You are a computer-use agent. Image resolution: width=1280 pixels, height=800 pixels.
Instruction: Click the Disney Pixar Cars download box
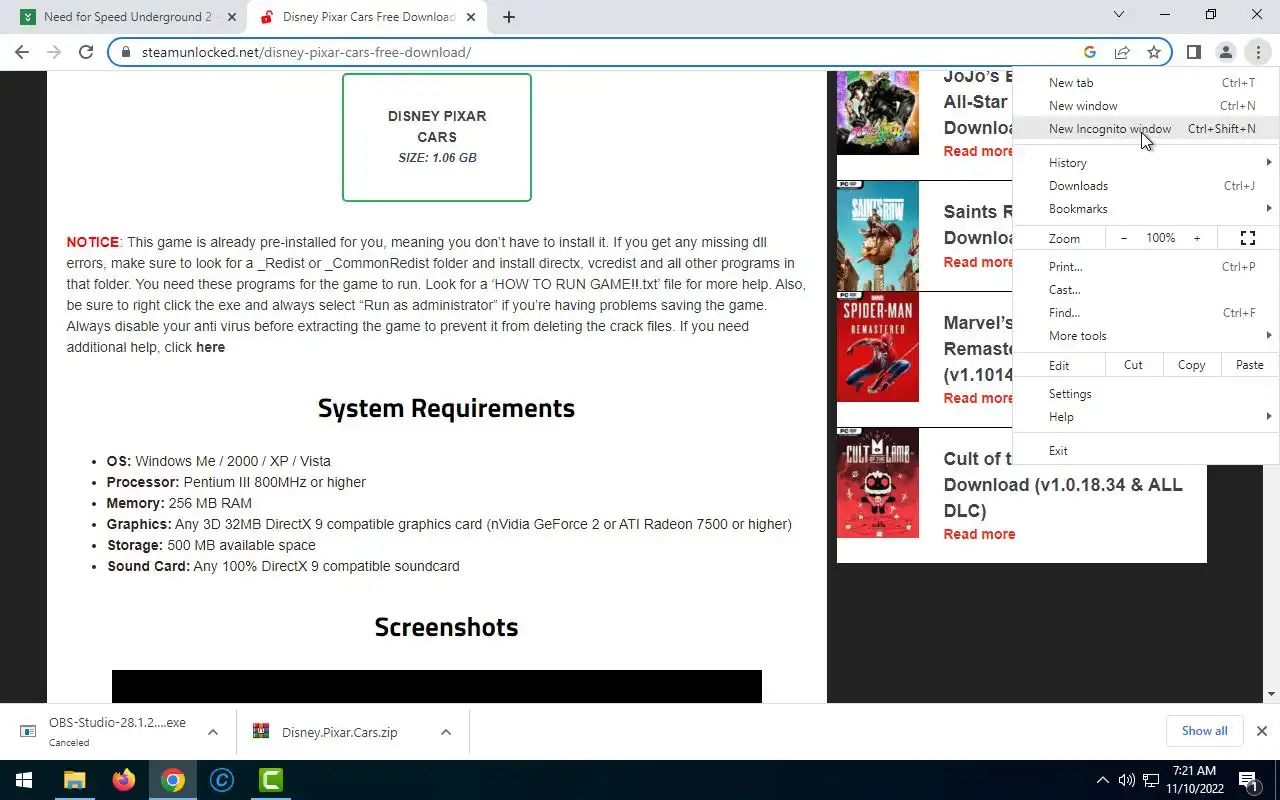point(437,137)
